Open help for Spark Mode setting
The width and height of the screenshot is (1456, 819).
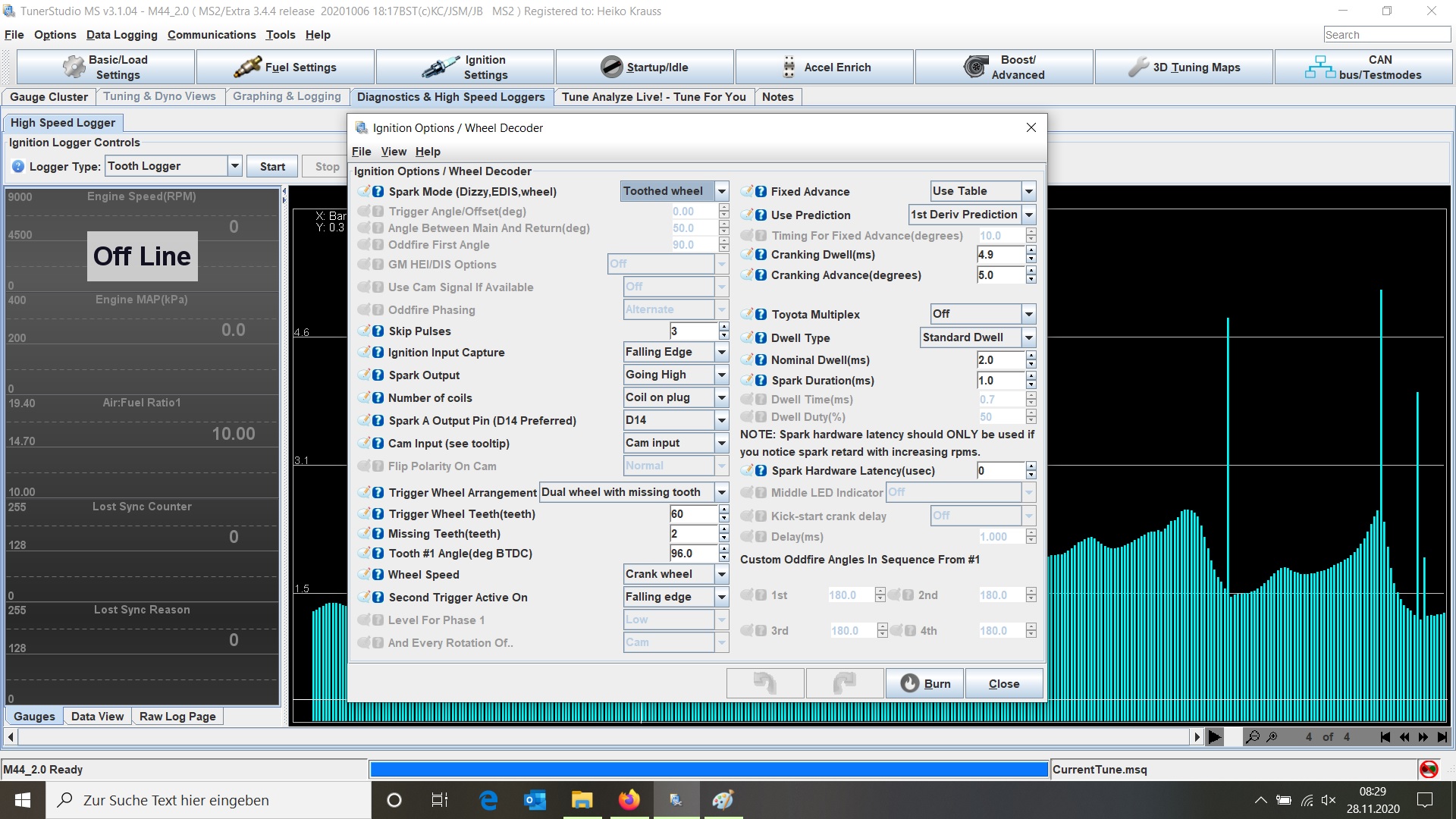[x=378, y=192]
